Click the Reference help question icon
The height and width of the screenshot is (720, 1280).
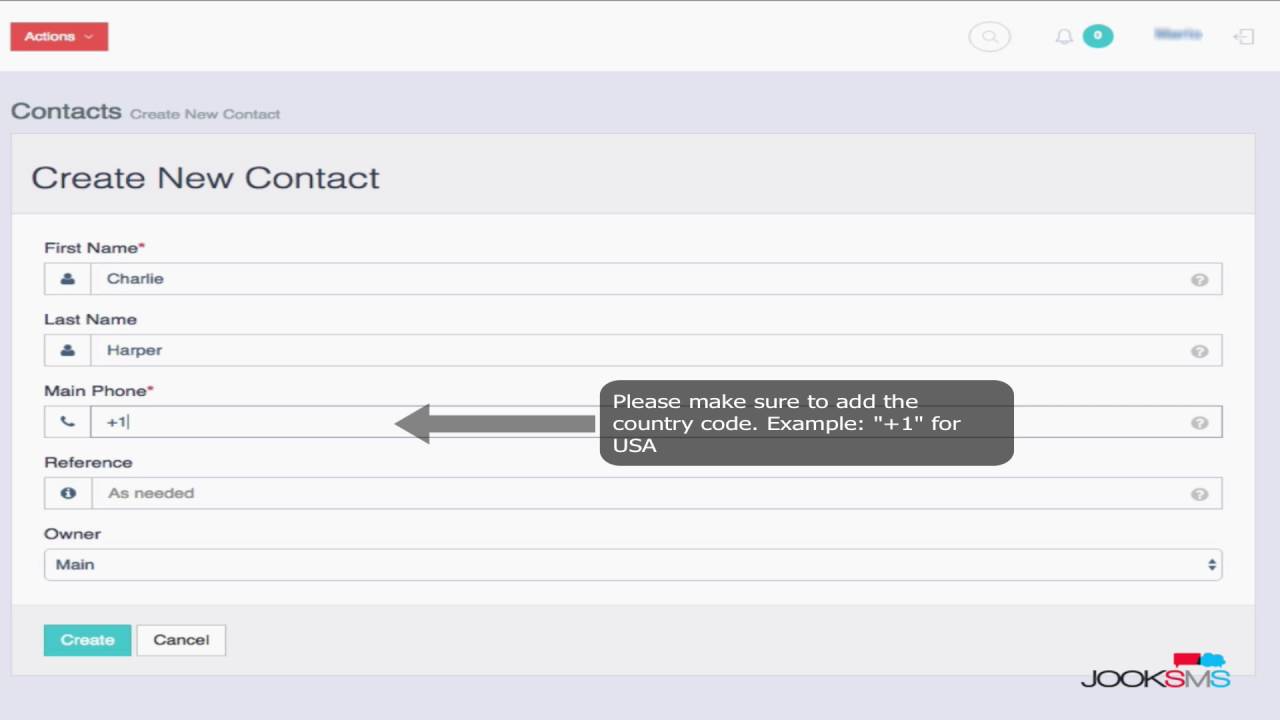click(1199, 494)
